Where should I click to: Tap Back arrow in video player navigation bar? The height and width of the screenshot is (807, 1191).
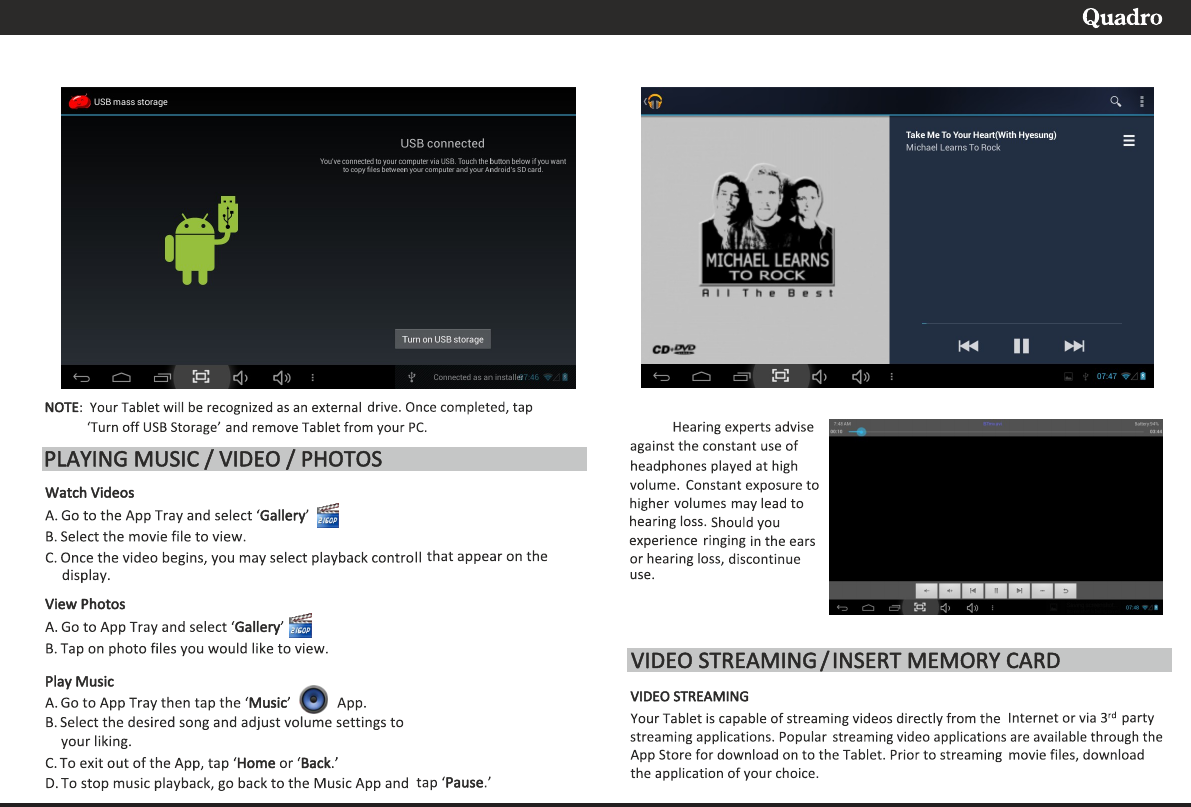tap(842, 607)
